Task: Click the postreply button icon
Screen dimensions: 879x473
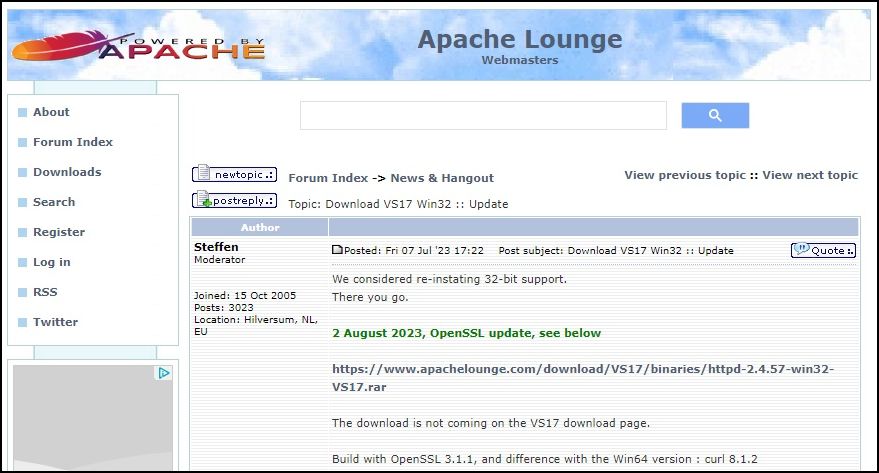Action: coord(234,200)
